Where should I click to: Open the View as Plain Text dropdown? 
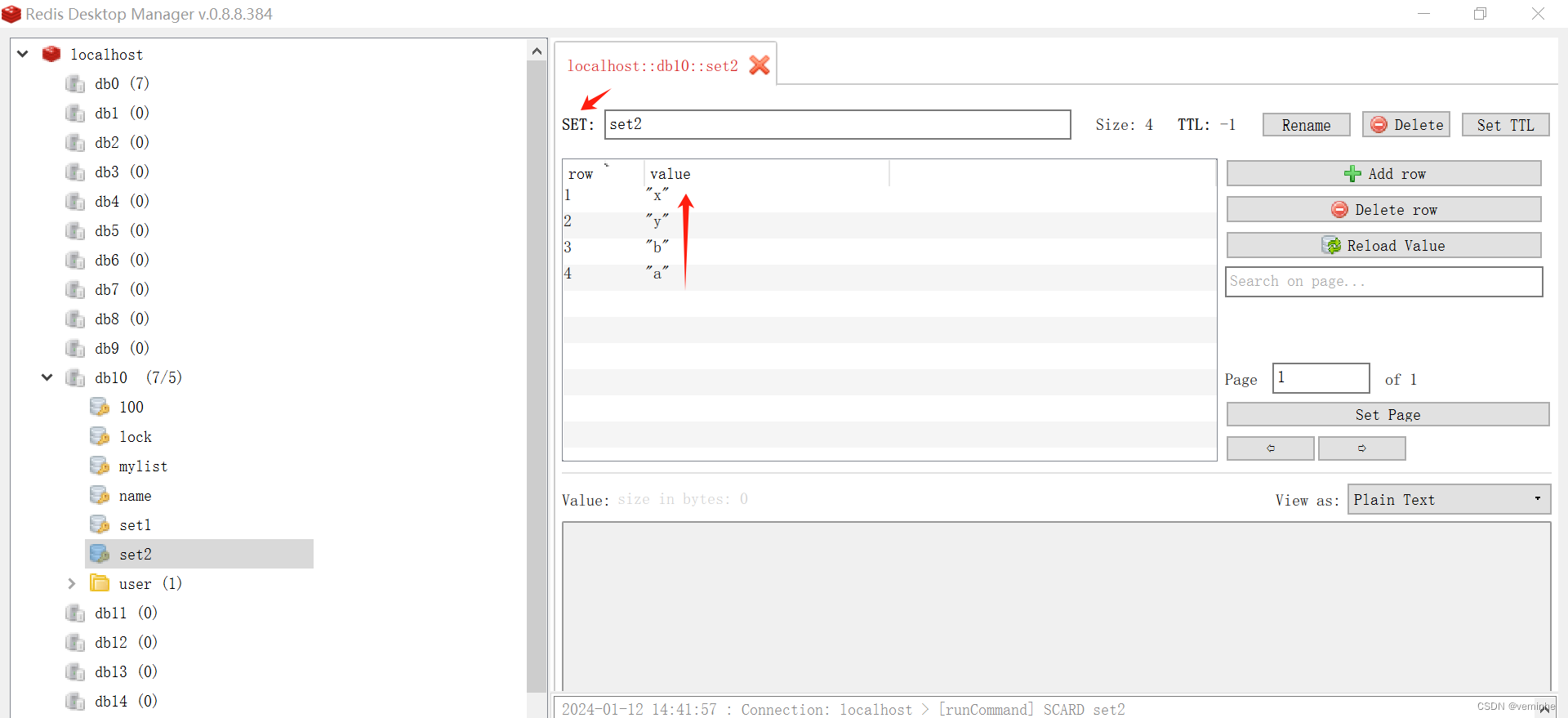(1449, 499)
